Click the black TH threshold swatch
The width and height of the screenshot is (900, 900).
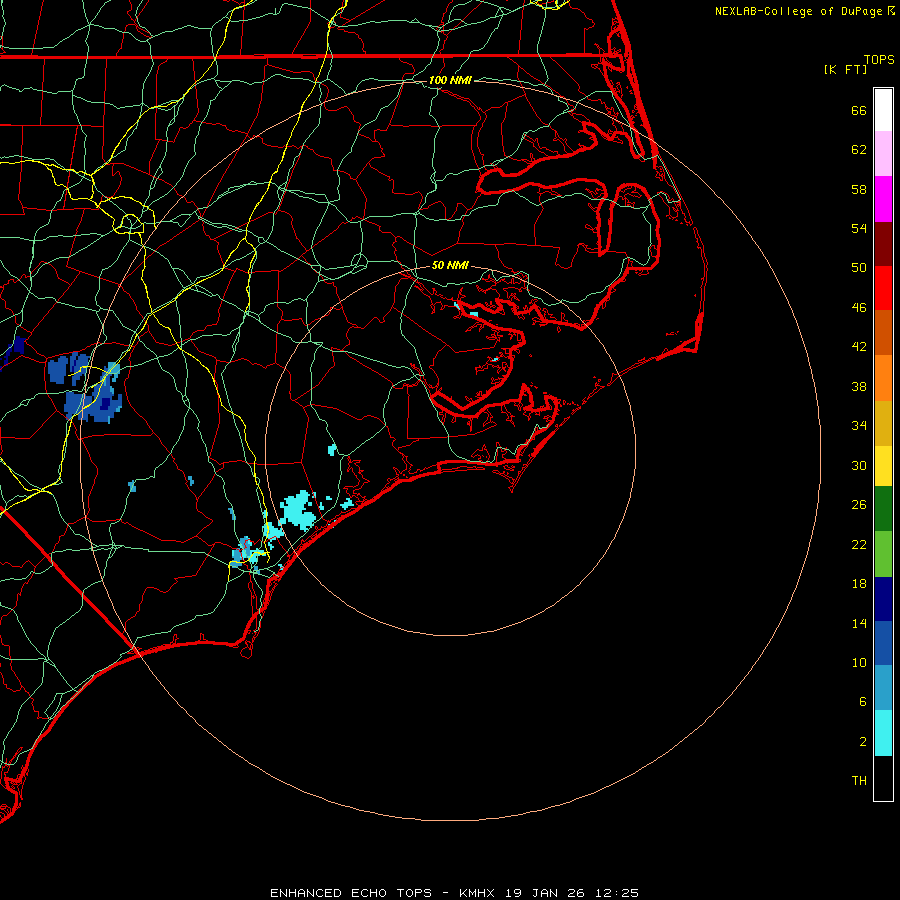(883, 778)
